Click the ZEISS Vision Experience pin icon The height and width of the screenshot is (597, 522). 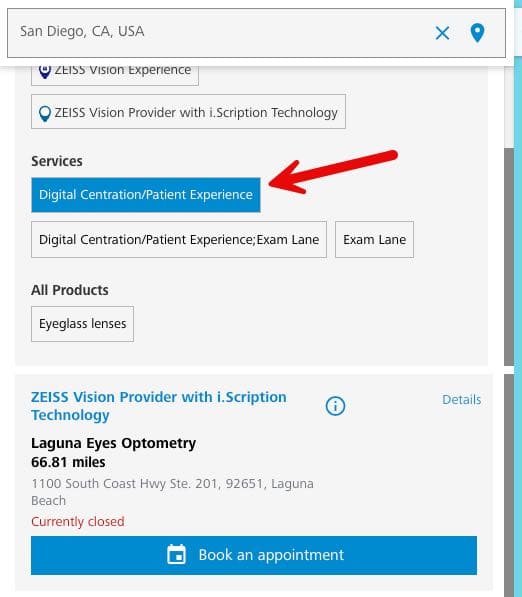pos(45,72)
